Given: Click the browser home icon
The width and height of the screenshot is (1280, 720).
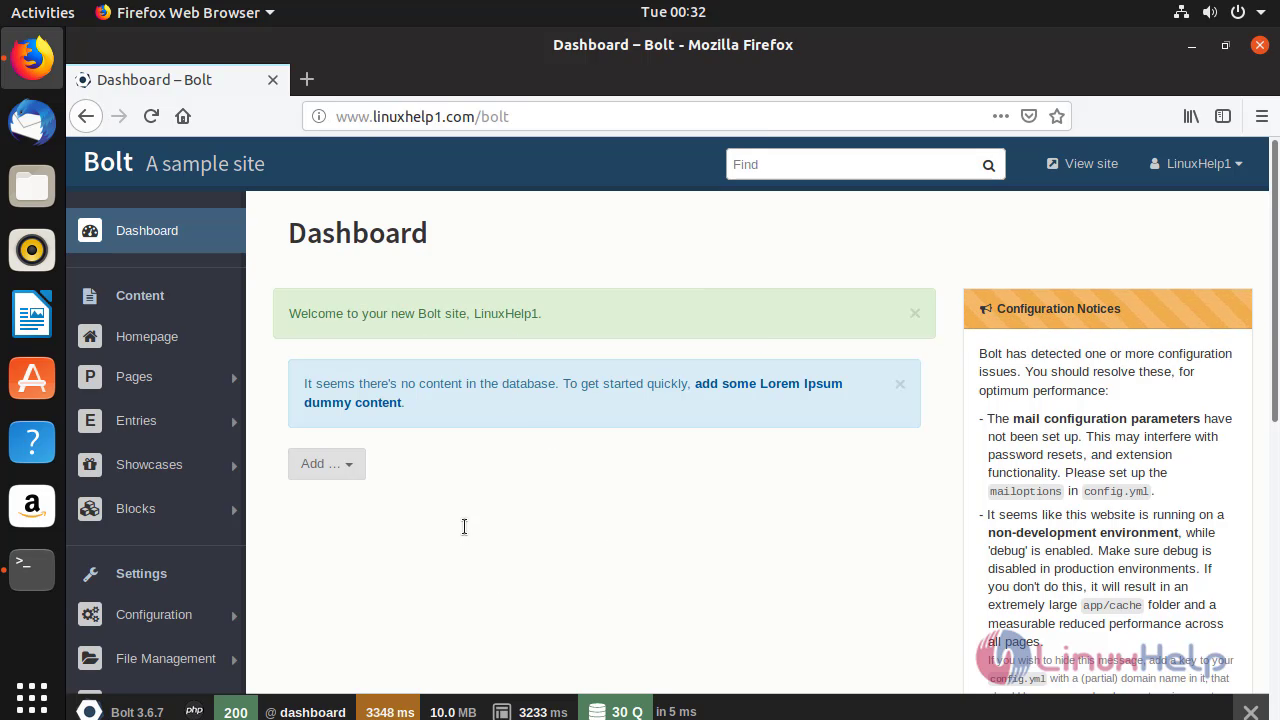Looking at the screenshot, I should point(183,116).
